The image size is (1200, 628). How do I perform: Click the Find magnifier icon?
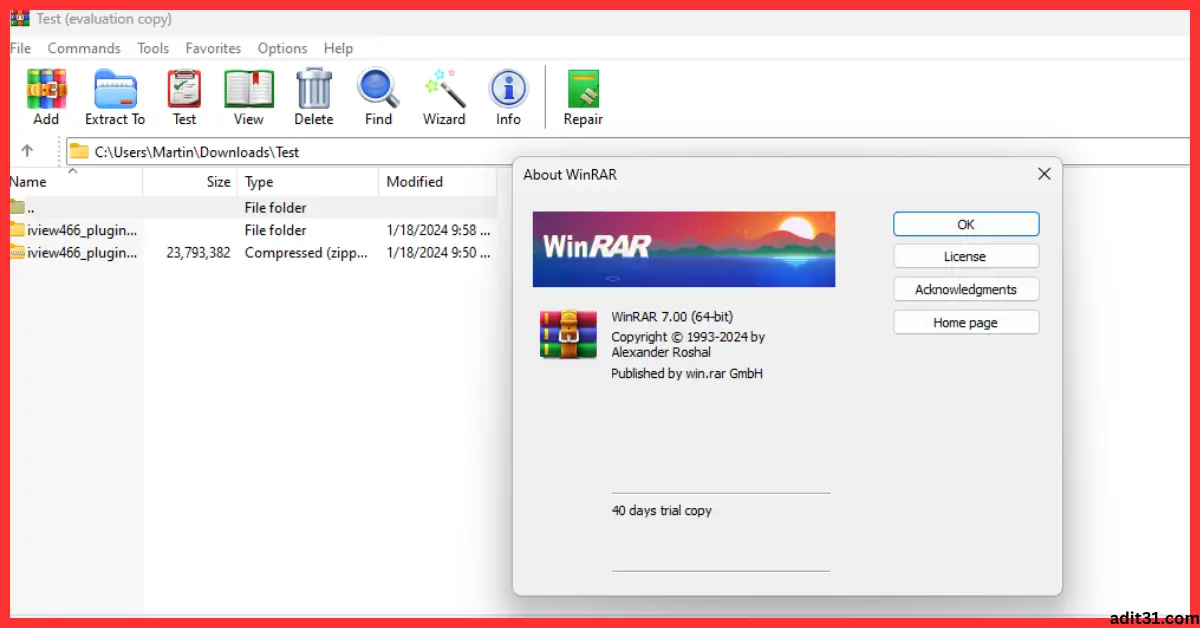tap(378, 89)
